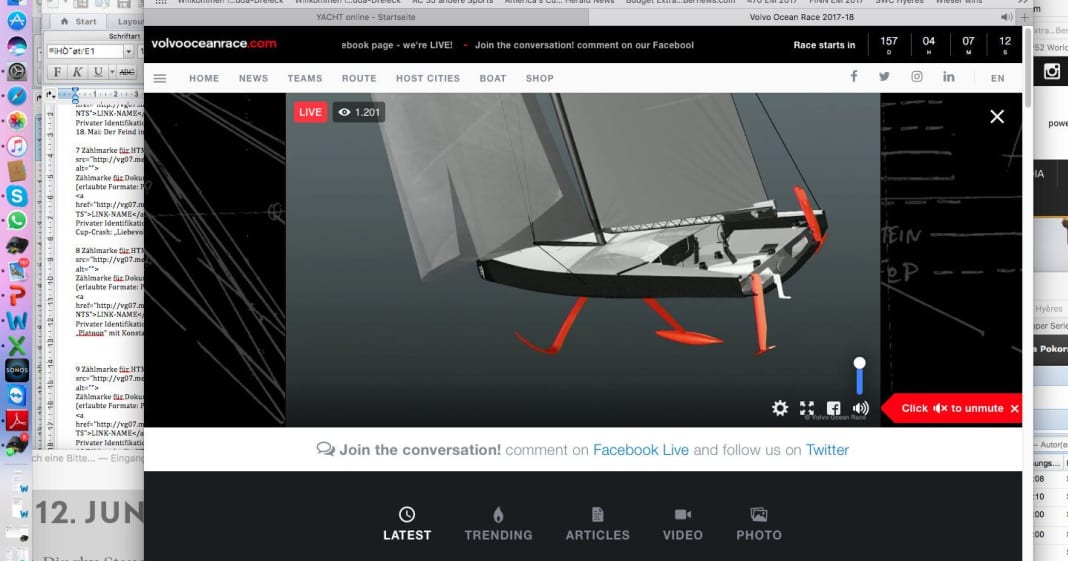Select the PHOTO tab

tap(759, 524)
